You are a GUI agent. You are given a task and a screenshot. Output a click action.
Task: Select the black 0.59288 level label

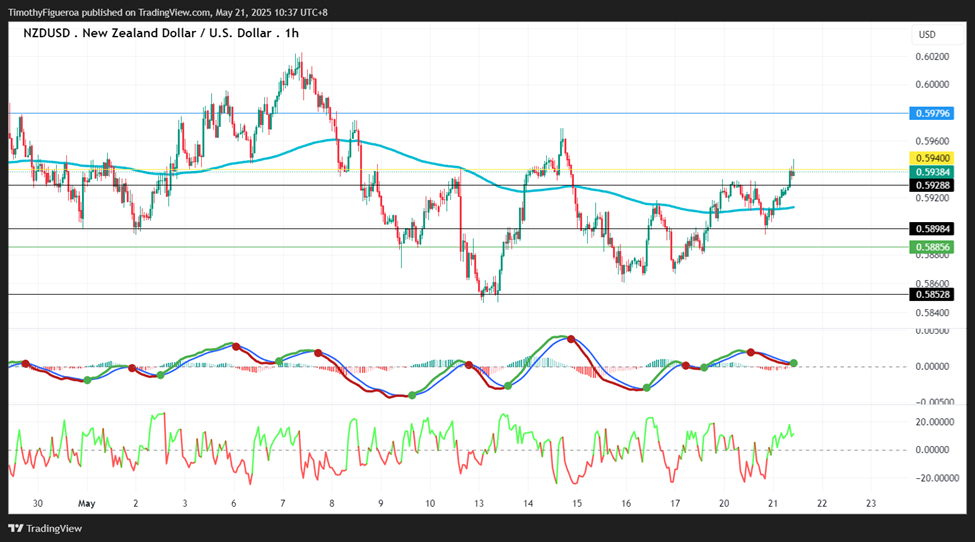click(x=931, y=185)
